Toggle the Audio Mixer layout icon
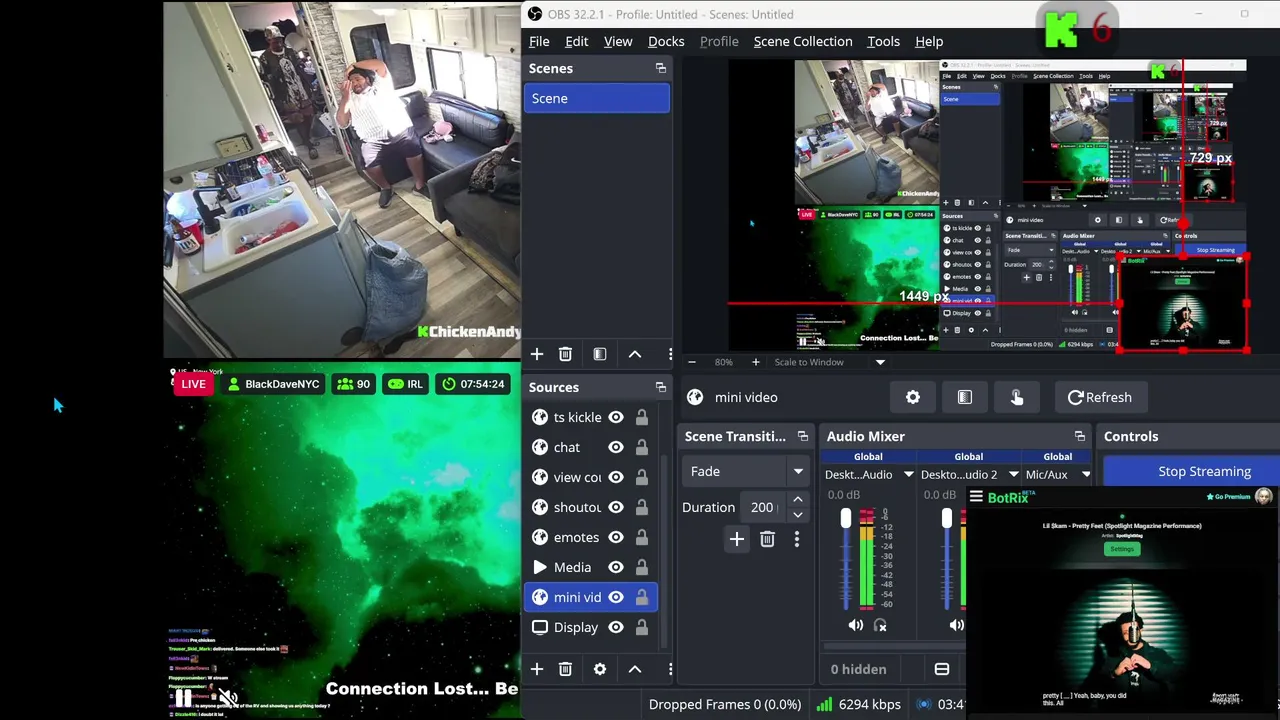Image resolution: width=1280 pixels, height=720 pixels. point(942,669)
